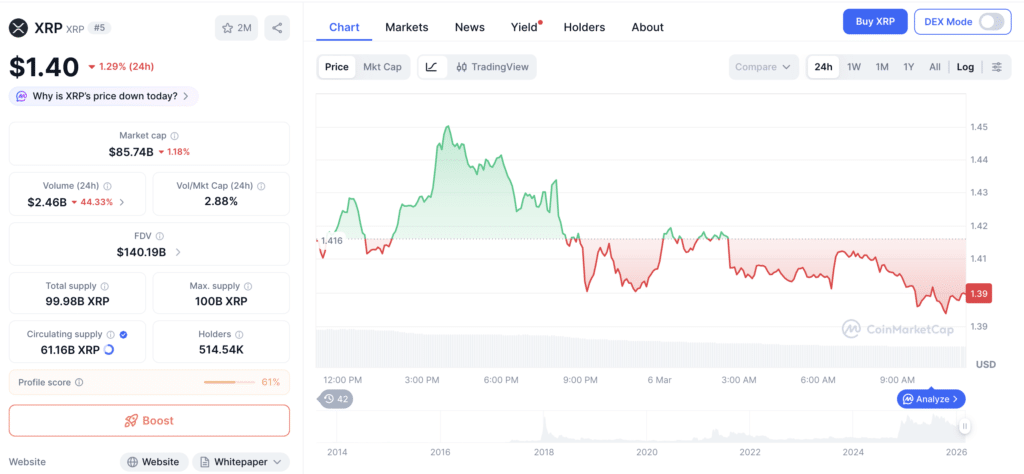Click the 99.98B XRP total supply value
Viewport: 1024px width, 474px height.
[78, 302]
